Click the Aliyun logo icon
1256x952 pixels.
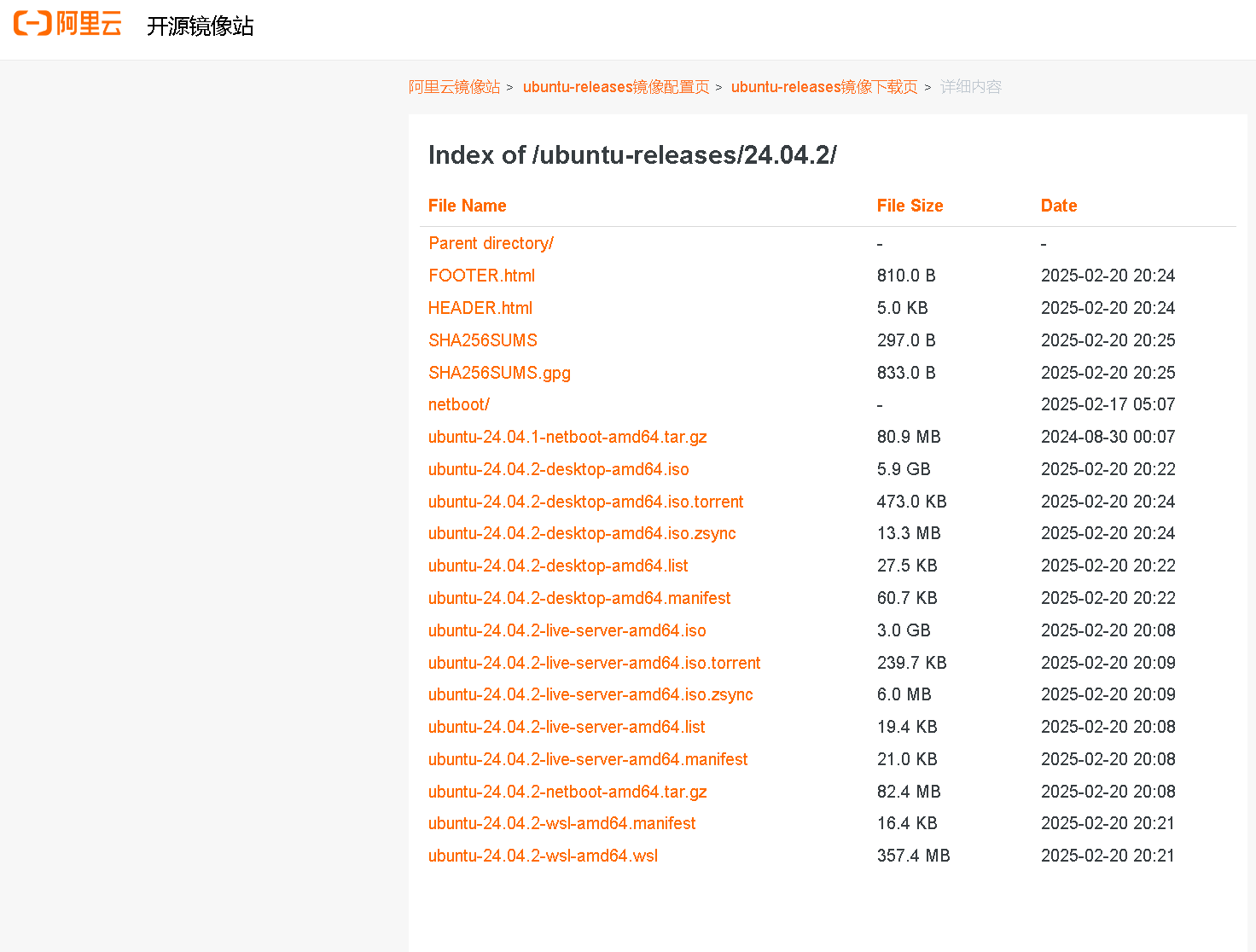tap(67, 24)
